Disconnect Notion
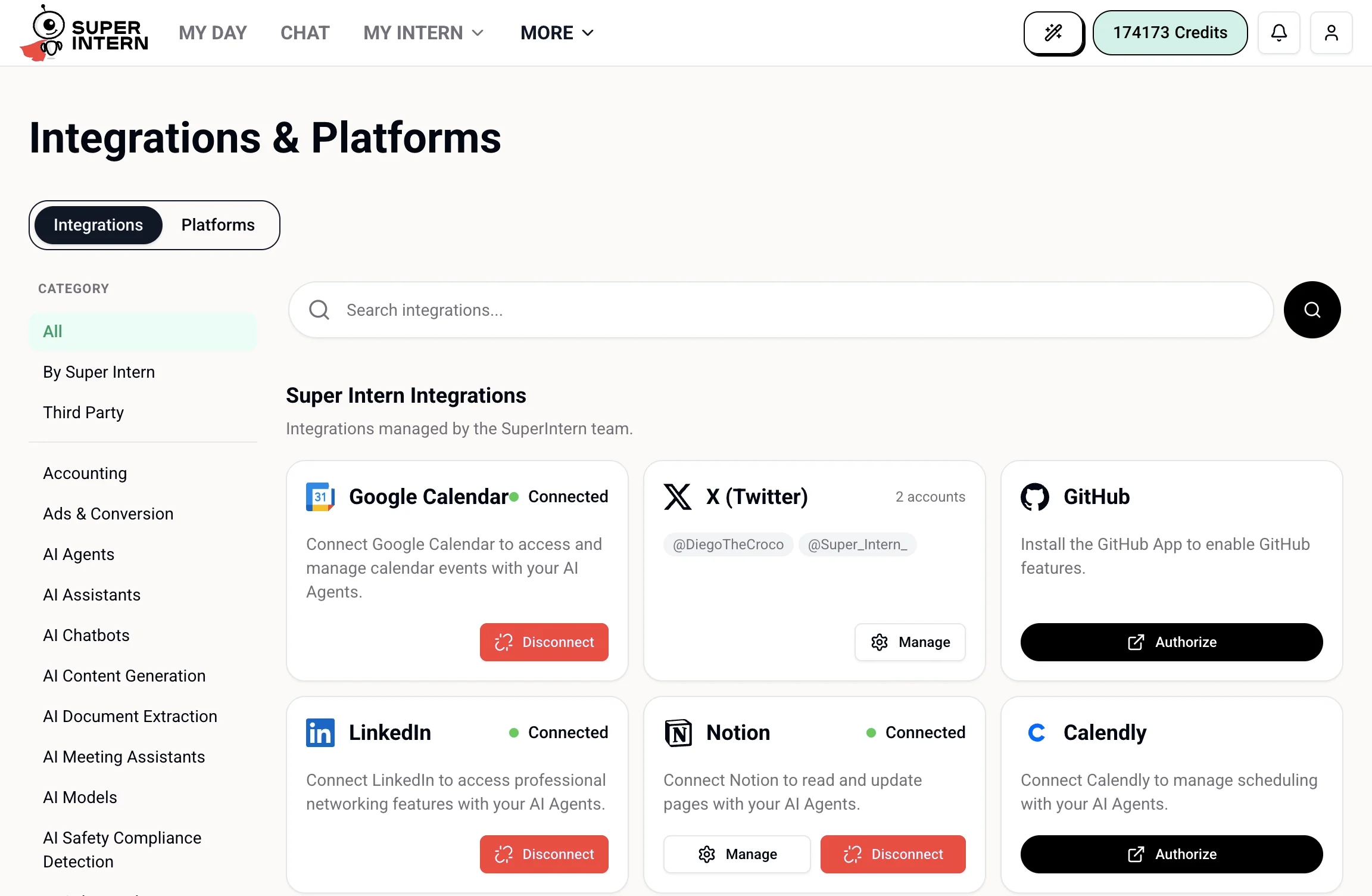 [893, 854]
